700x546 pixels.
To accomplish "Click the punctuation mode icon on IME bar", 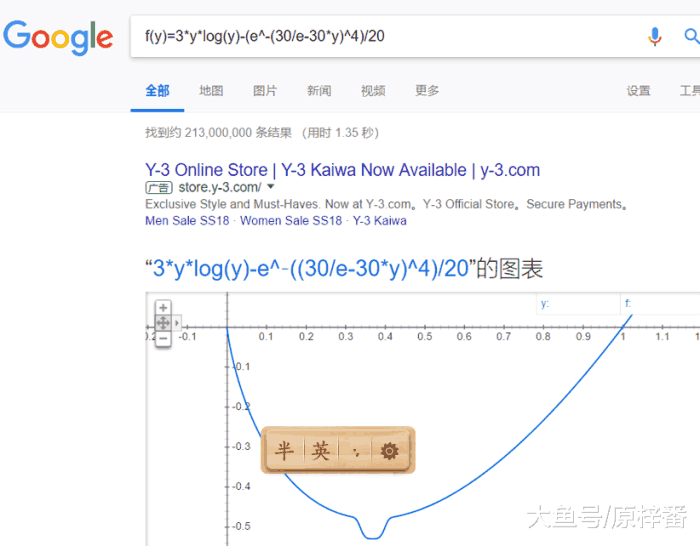I will (355, 452).
